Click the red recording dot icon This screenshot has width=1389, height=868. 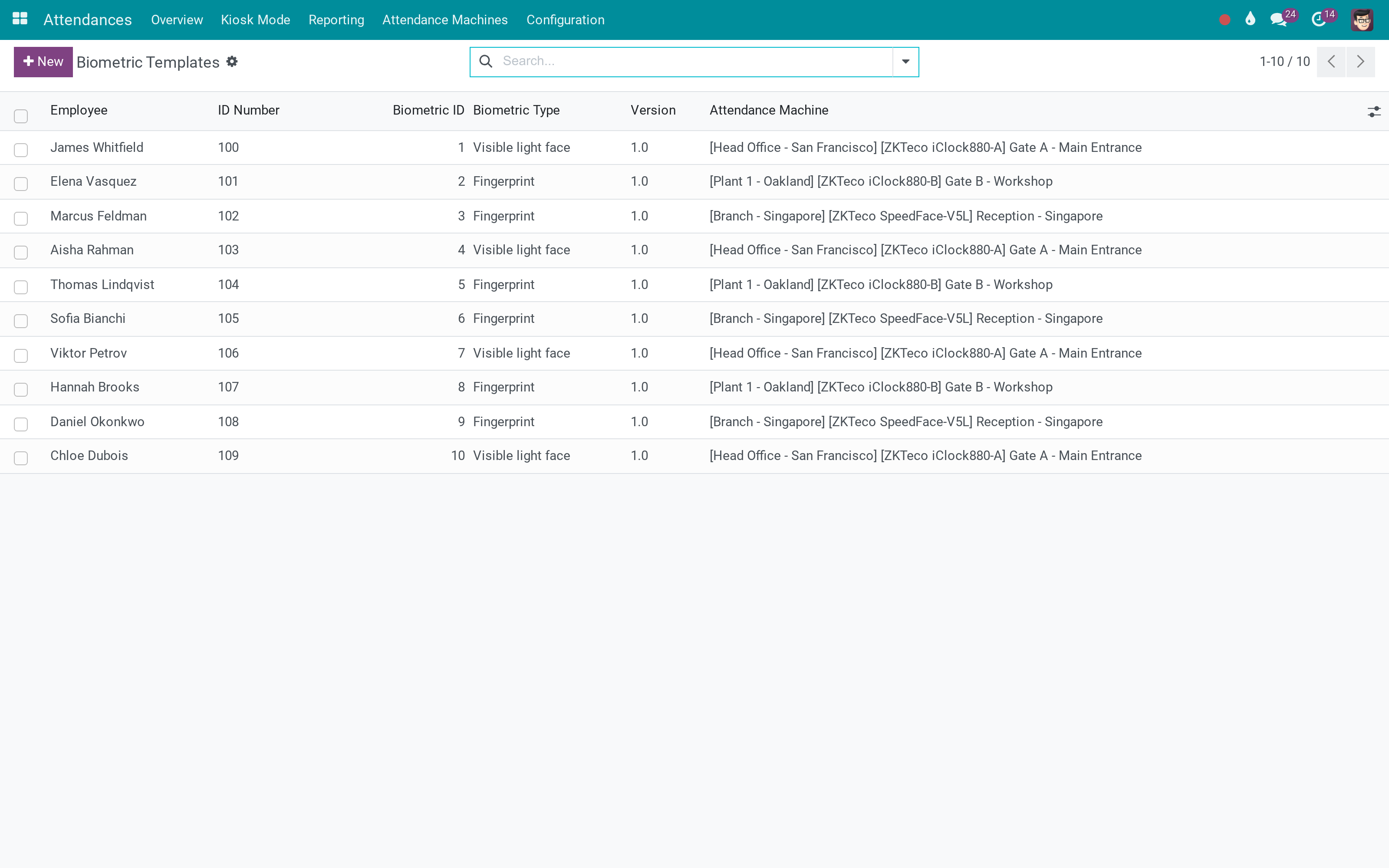(1224, 20)
